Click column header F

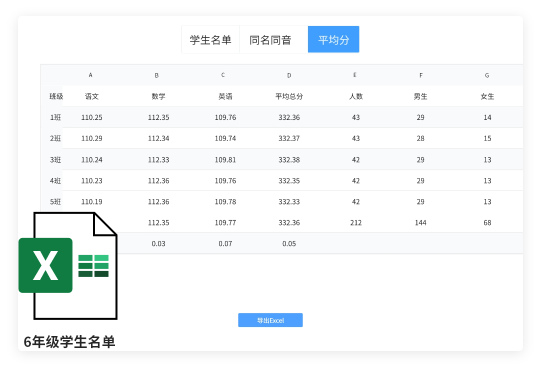pyautogui.click(x=421, y=75)
